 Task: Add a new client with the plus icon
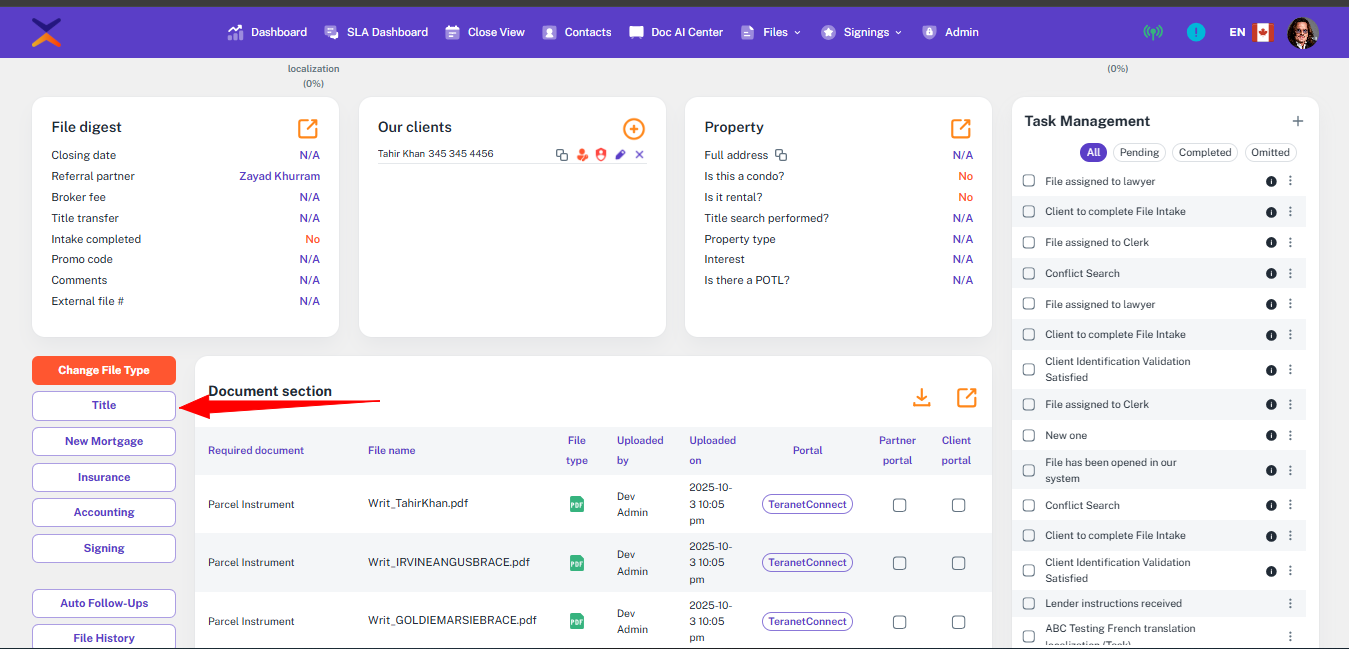633,128
